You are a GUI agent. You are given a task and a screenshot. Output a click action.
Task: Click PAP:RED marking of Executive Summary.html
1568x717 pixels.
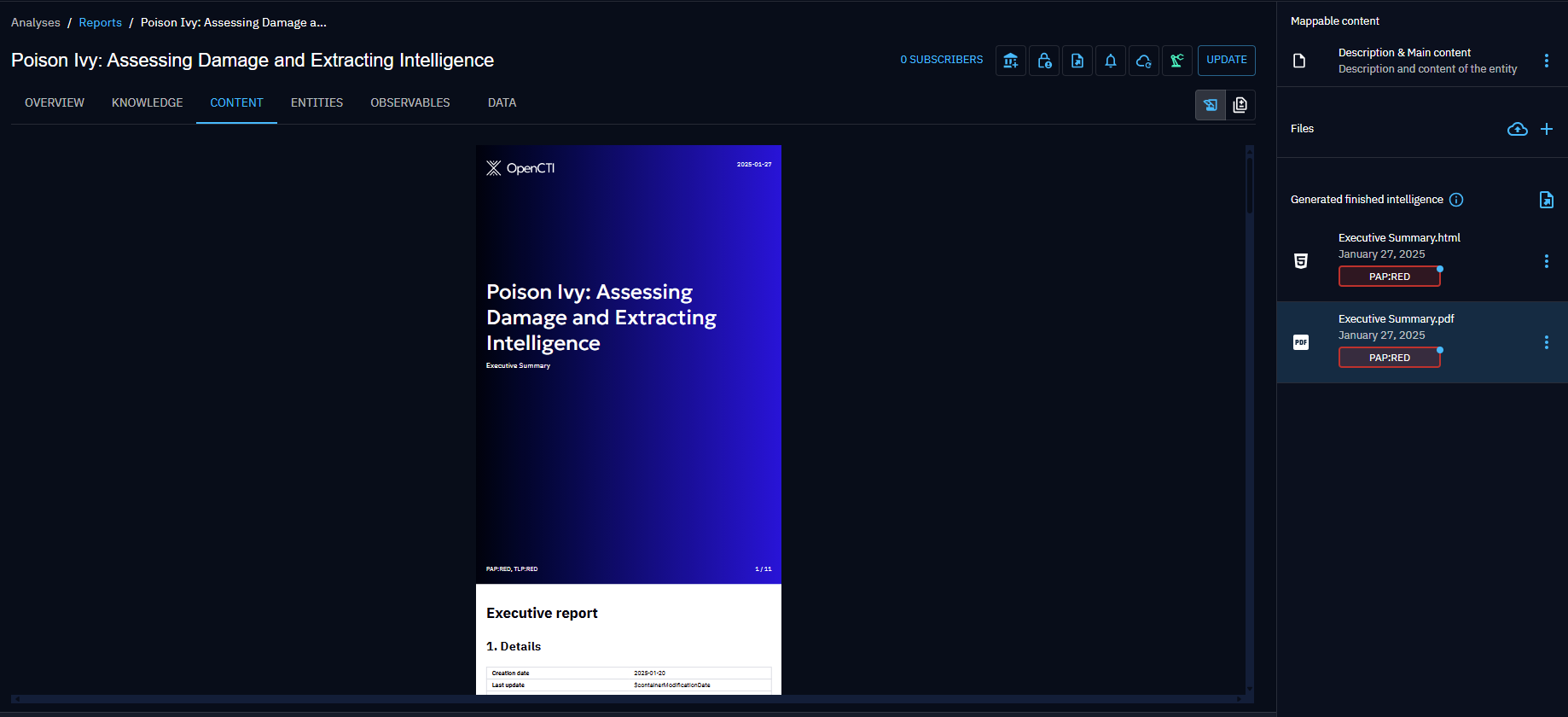pyautogui.click(x=1390, y=277)
